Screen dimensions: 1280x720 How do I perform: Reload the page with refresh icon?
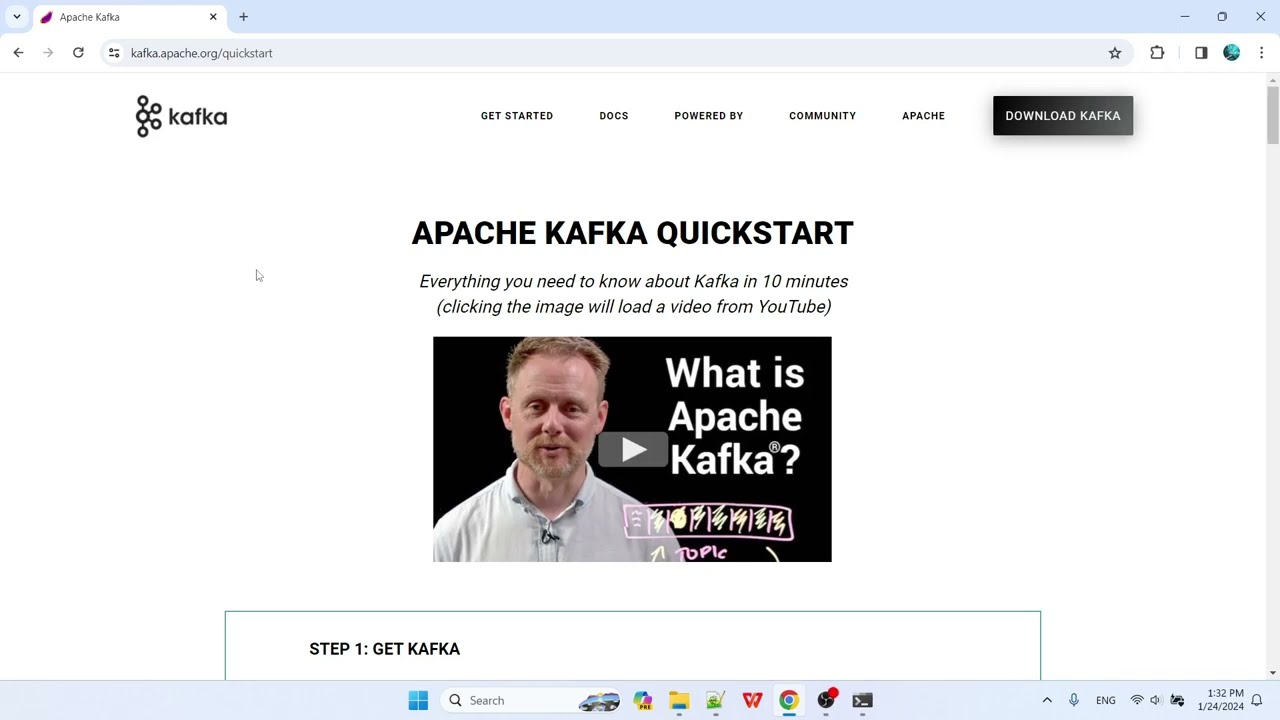pyautogui.click(x=78, y=53)
